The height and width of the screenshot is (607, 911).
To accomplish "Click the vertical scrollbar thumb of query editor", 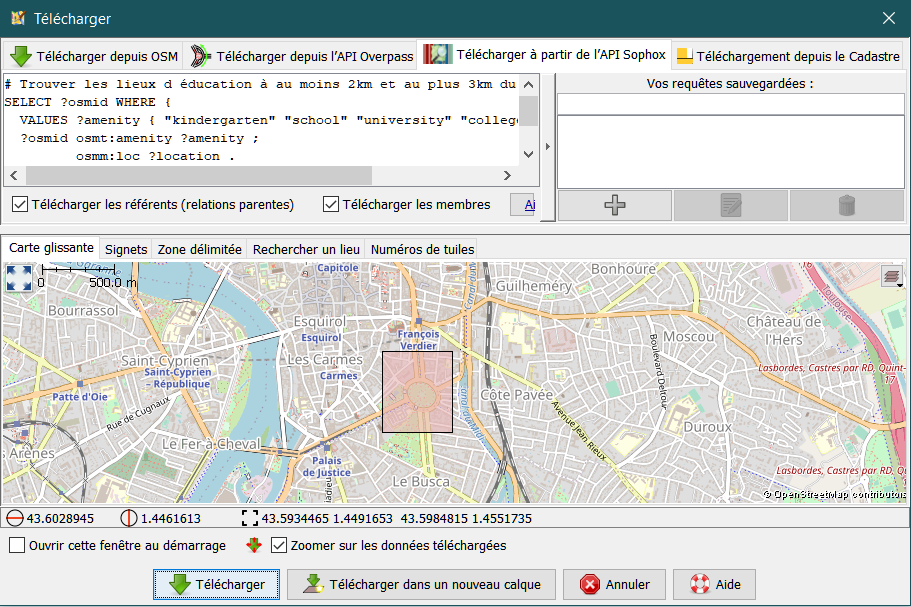I will (528, 110).
